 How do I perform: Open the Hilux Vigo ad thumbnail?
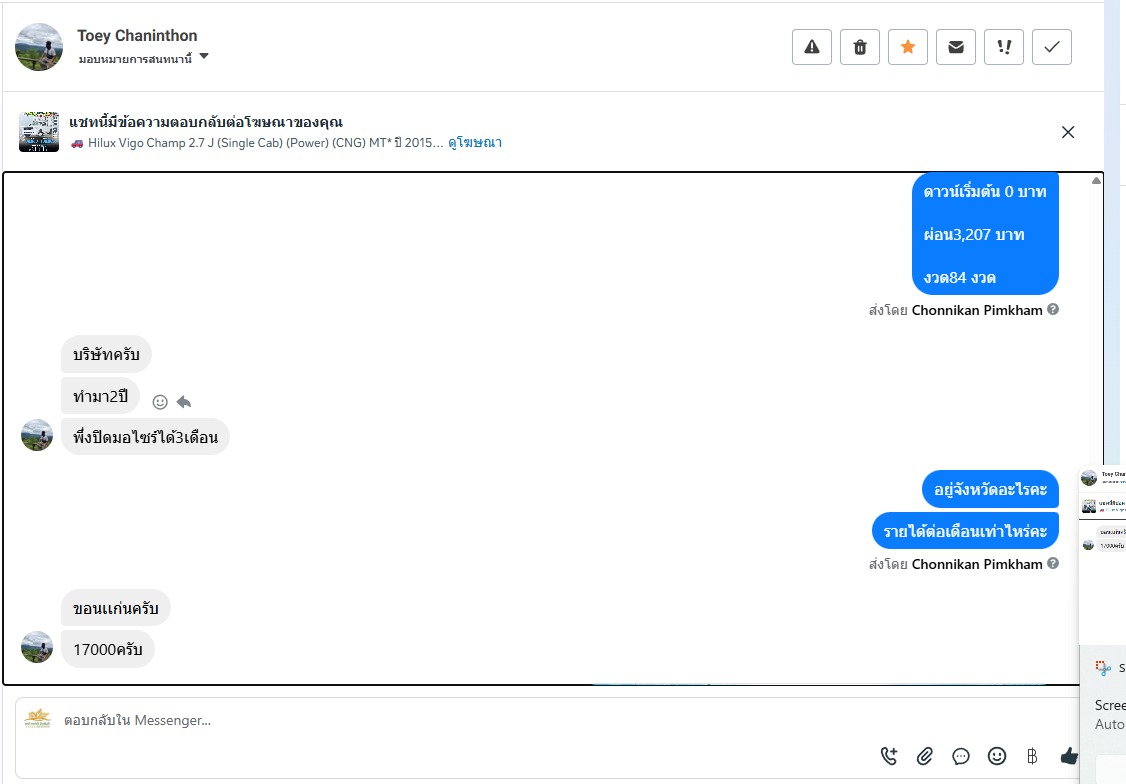[39, 132]
